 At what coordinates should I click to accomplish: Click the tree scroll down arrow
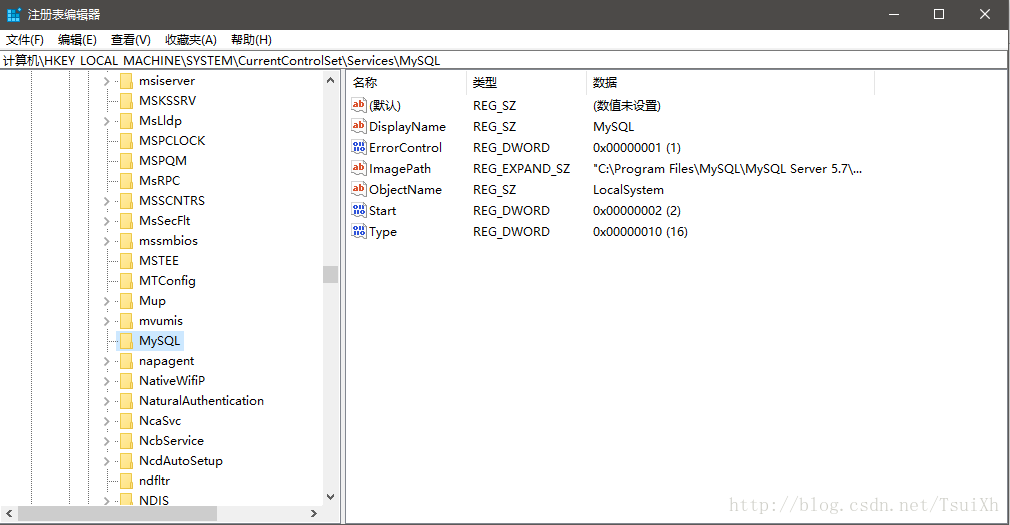330,497
